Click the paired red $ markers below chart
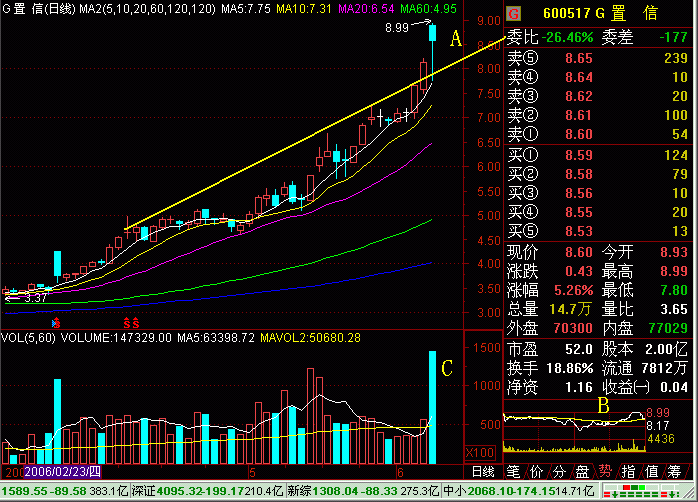The height and width of the screenshot is (502, 698). click(131, 323)
